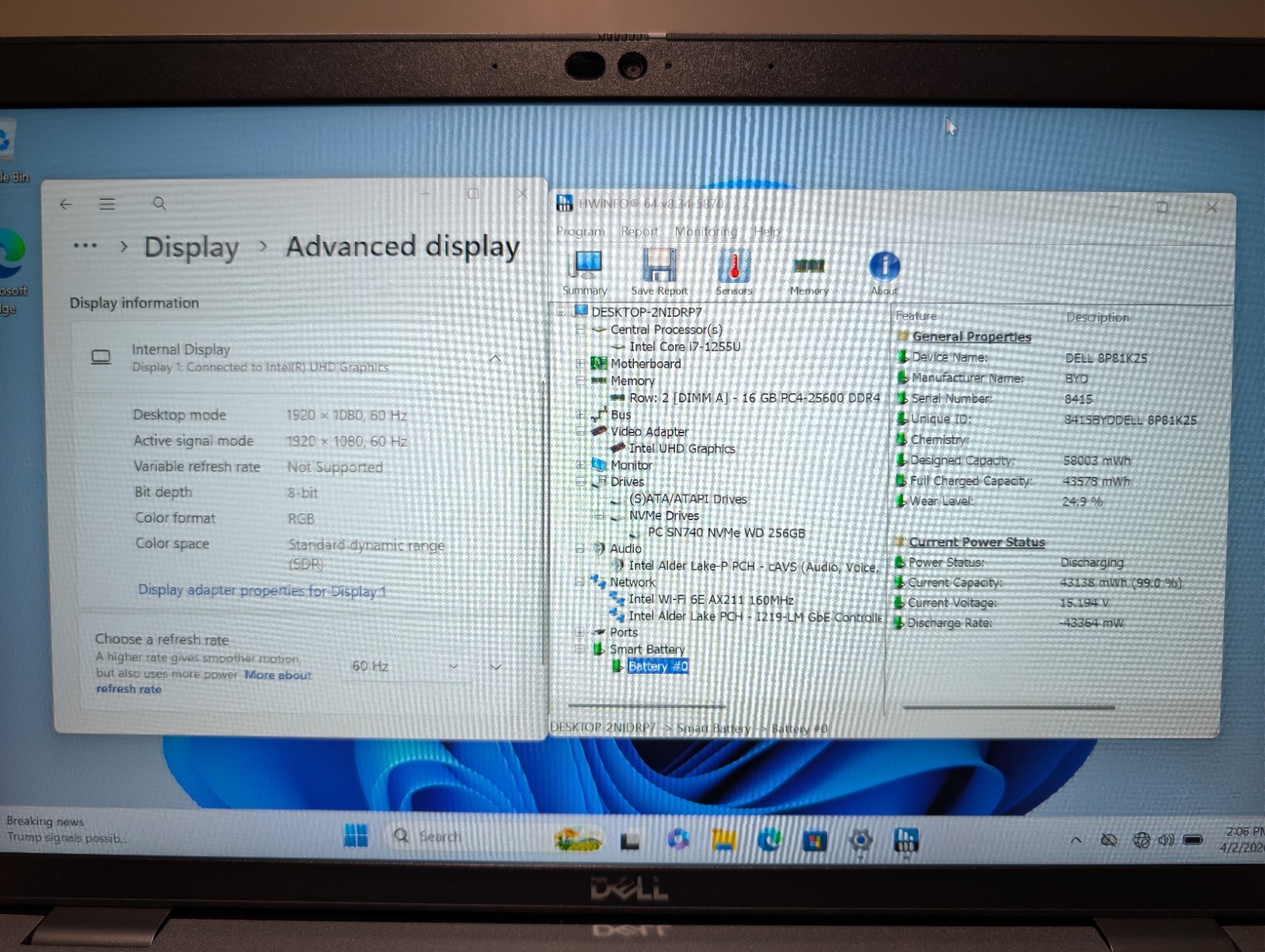Image resolution: width=1265 pixels, height=952 pixels.
Task: Click the taskbar search highlight flower image
Action: 578,839
